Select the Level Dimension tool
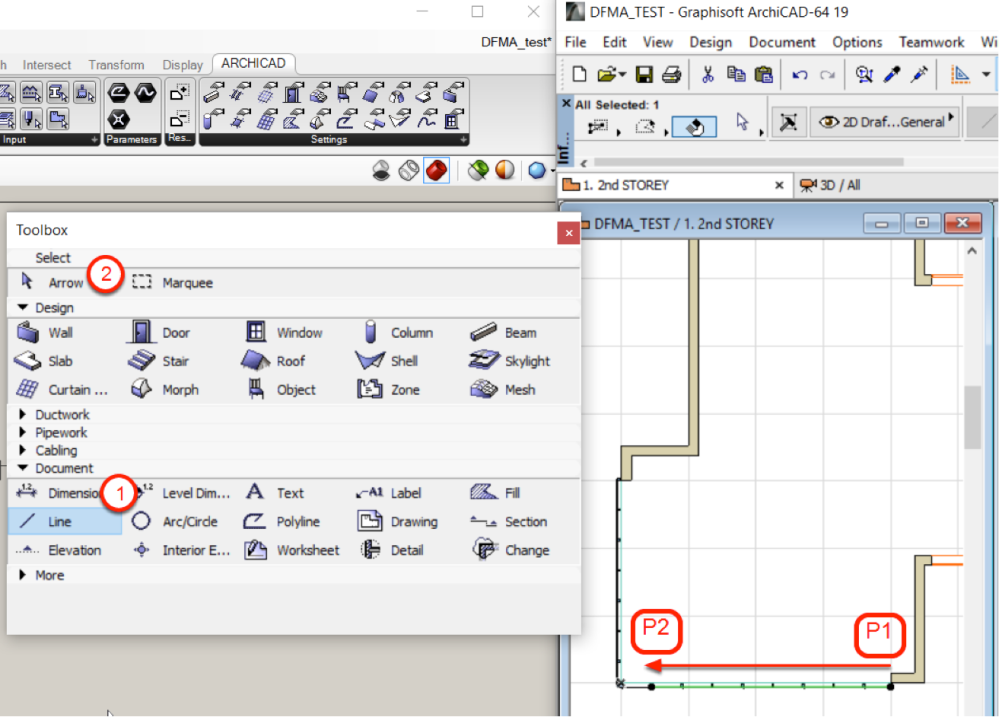Image resolution: width=999 pixels, height=717 pixels. pyautogui.click(x=185, y=493)
